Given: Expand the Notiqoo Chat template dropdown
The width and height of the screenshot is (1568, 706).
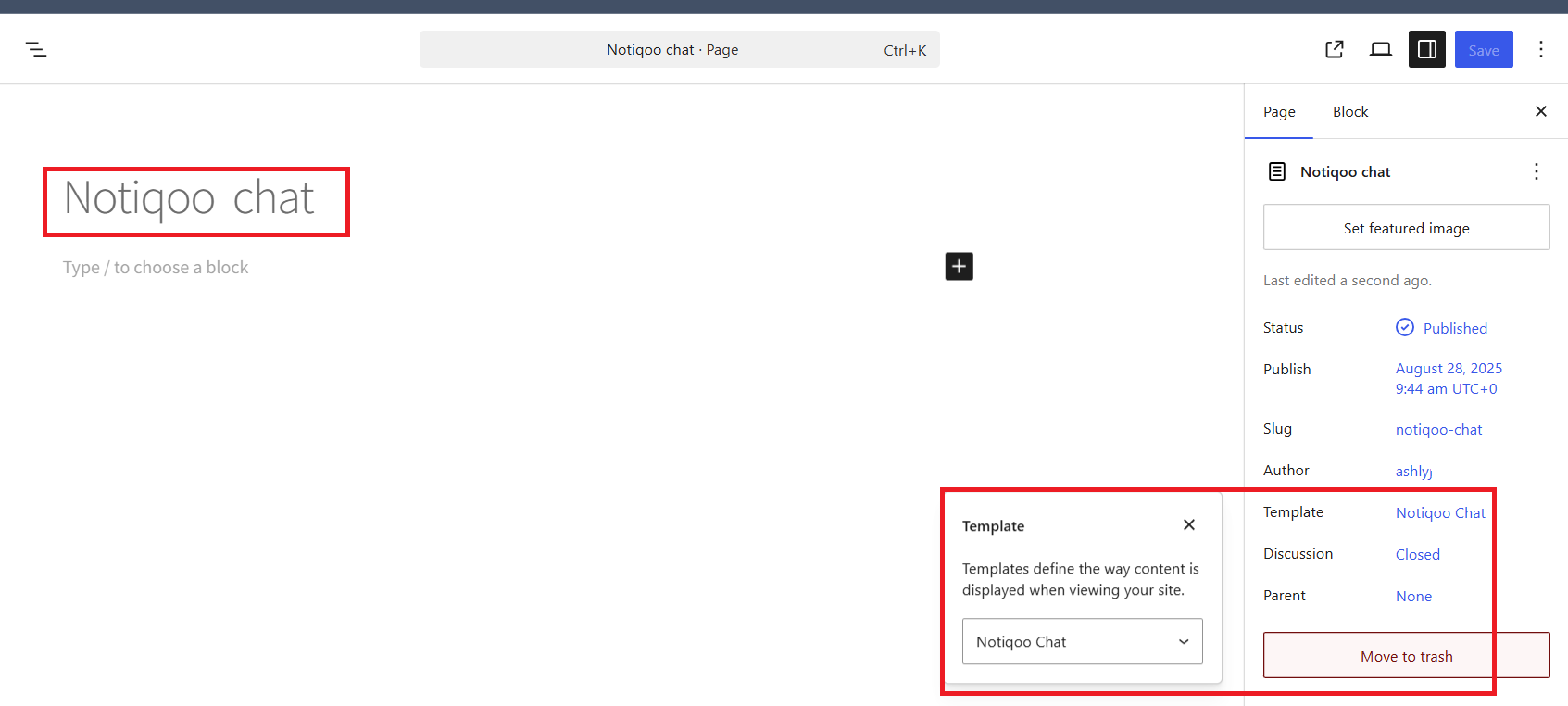Looking at the screenshot, I should [1082, 641].
